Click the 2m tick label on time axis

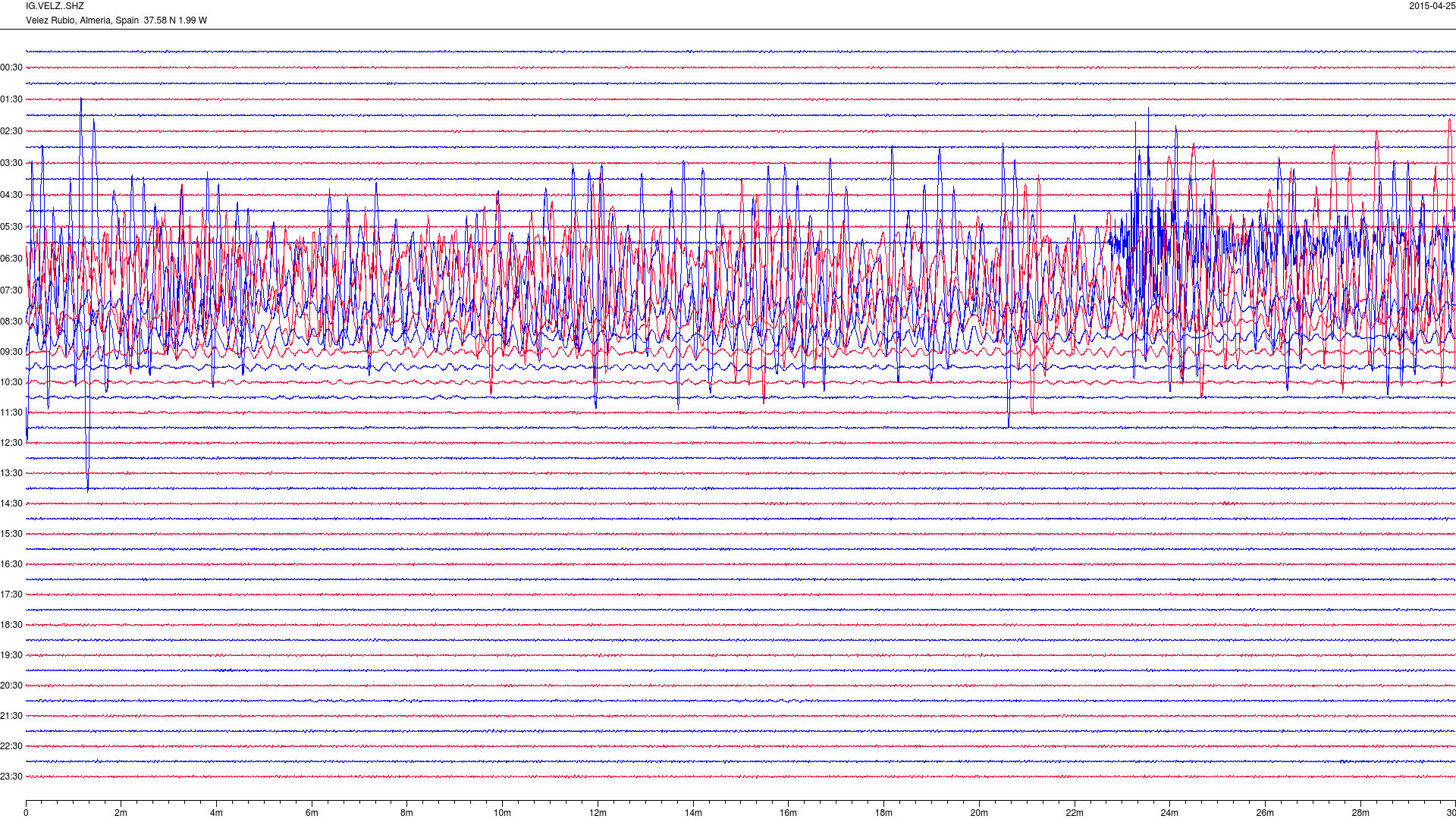(121, 813)
